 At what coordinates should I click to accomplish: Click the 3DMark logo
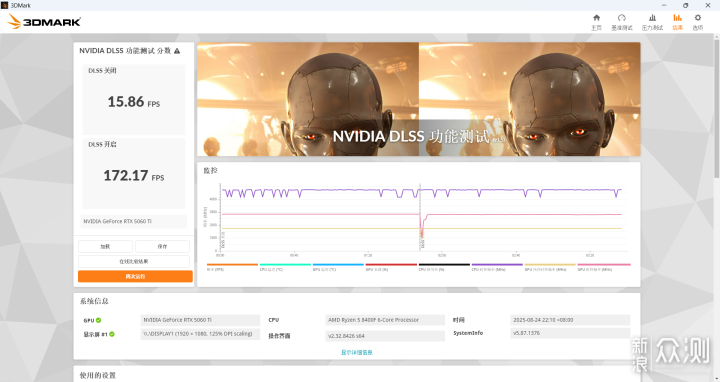pos(44,21)
